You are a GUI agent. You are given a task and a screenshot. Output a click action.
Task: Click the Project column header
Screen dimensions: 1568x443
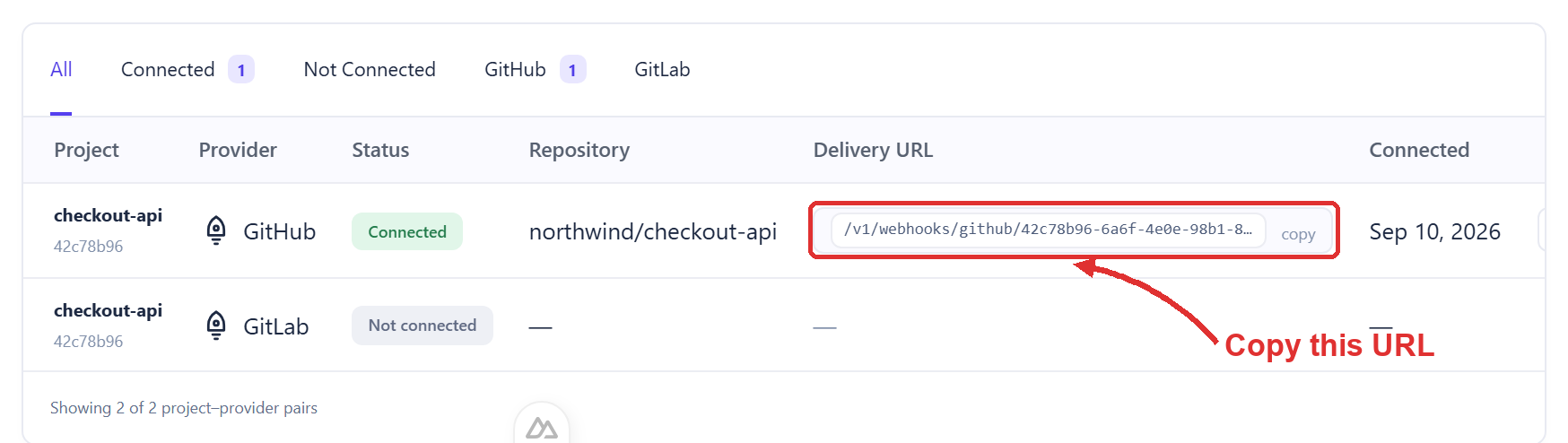point(86,150)
